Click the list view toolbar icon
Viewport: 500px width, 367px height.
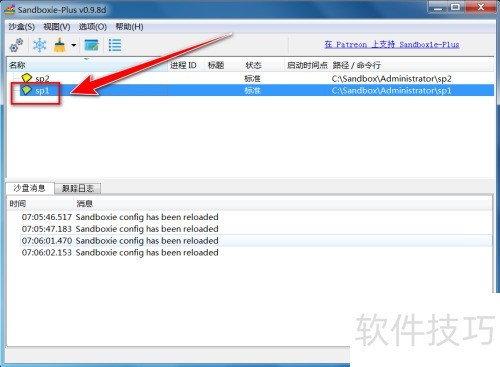pos(115,45)
